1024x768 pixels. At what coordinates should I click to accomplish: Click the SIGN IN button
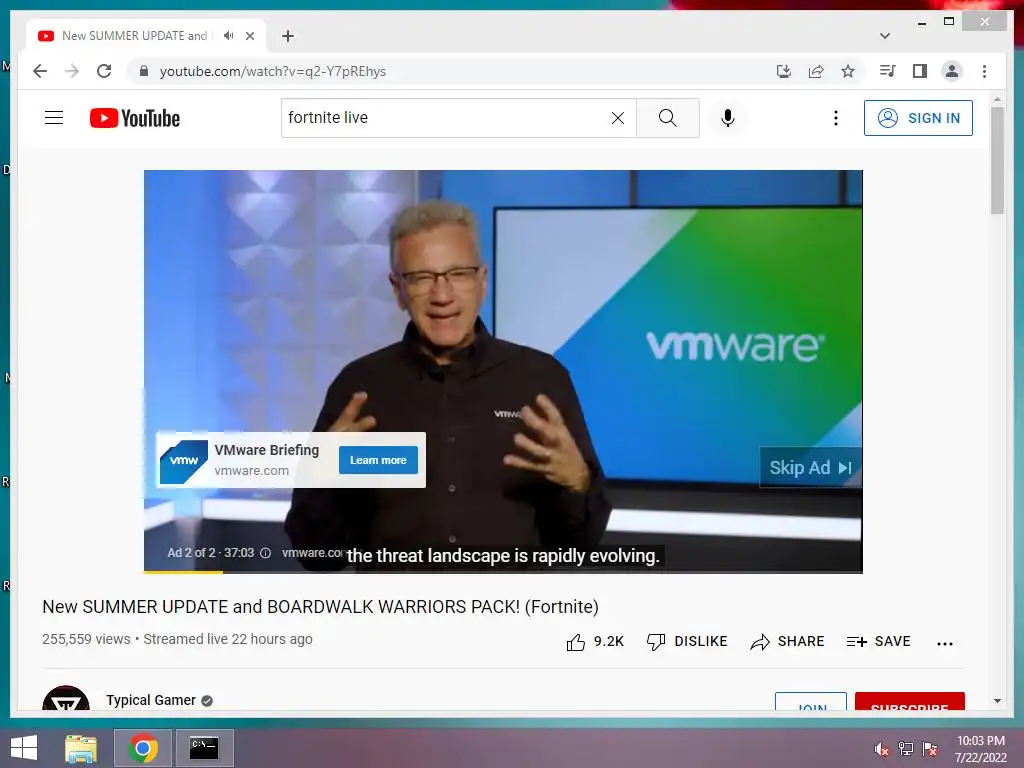tap(918, 118)
